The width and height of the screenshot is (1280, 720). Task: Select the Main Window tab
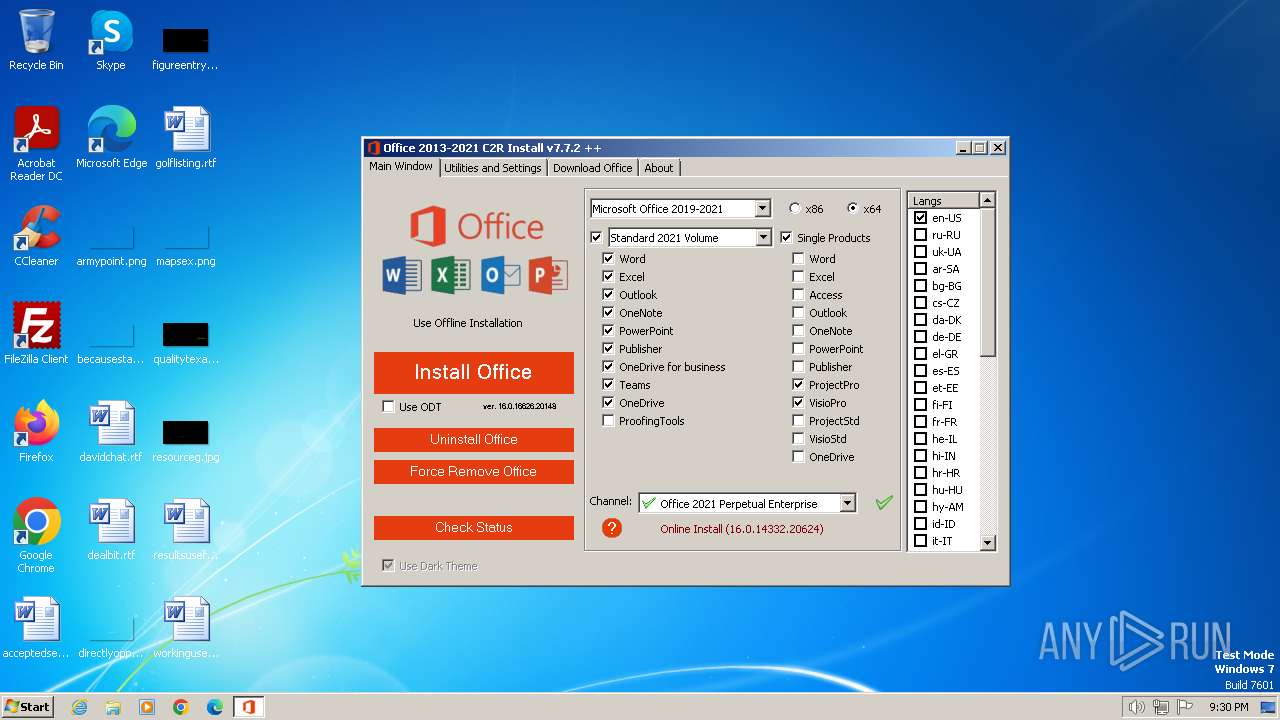point(401,166)
